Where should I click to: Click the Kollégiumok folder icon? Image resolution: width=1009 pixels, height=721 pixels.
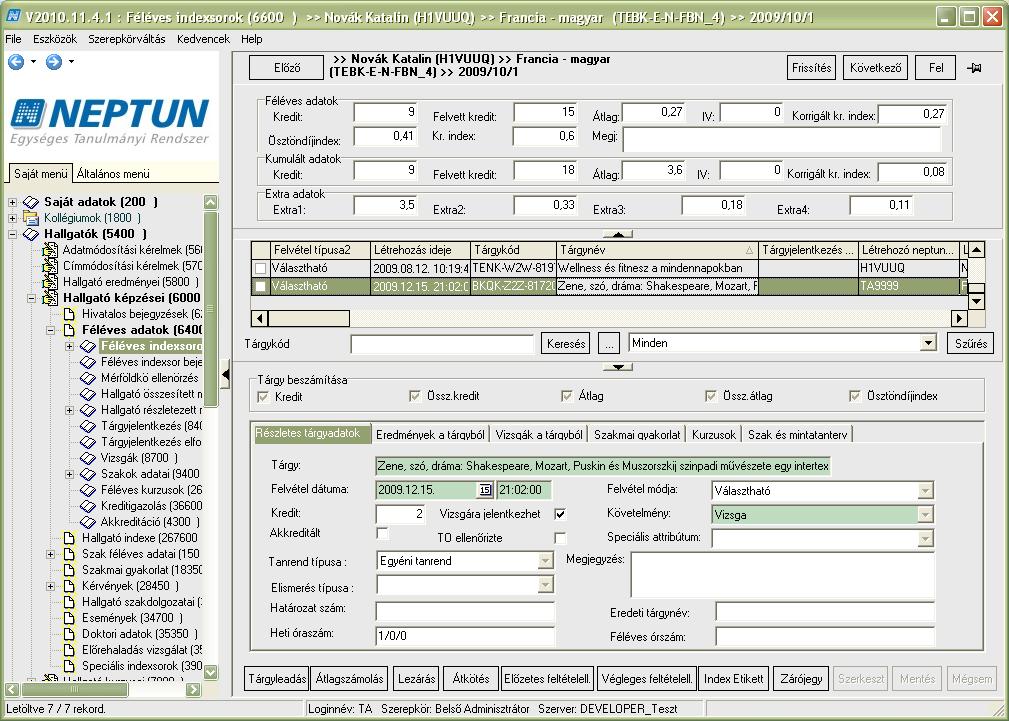click(x=31, y=218)
